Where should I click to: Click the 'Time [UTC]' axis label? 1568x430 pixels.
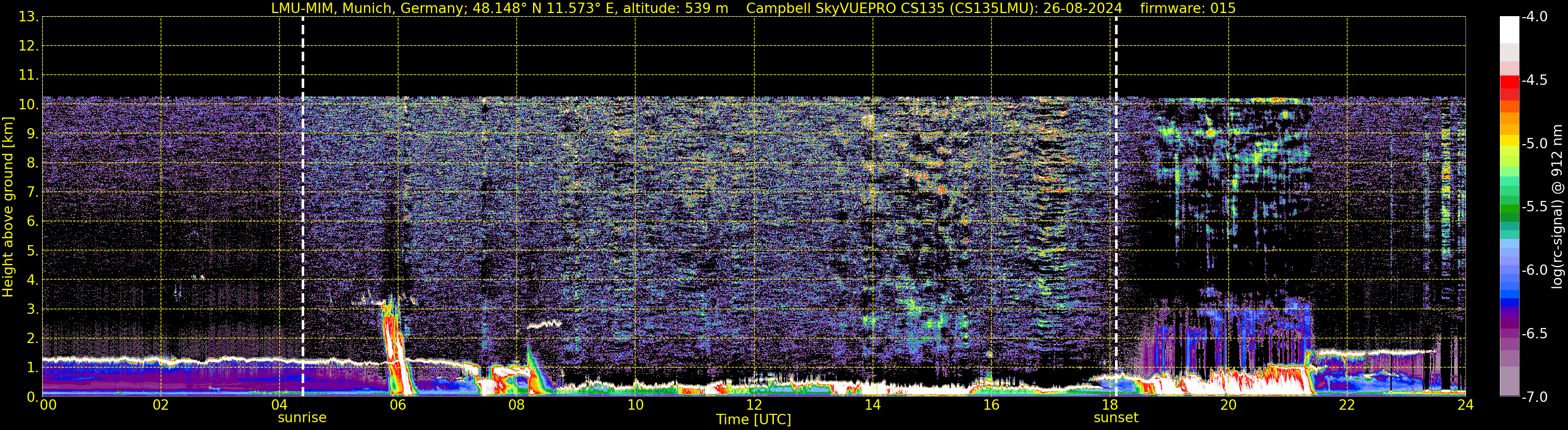pyautogui.click(x=754, y=420)
